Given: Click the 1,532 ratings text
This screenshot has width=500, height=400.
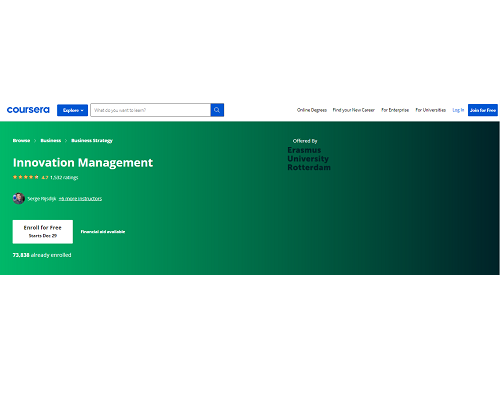Looking at the screenshot, I should point(64,177).
